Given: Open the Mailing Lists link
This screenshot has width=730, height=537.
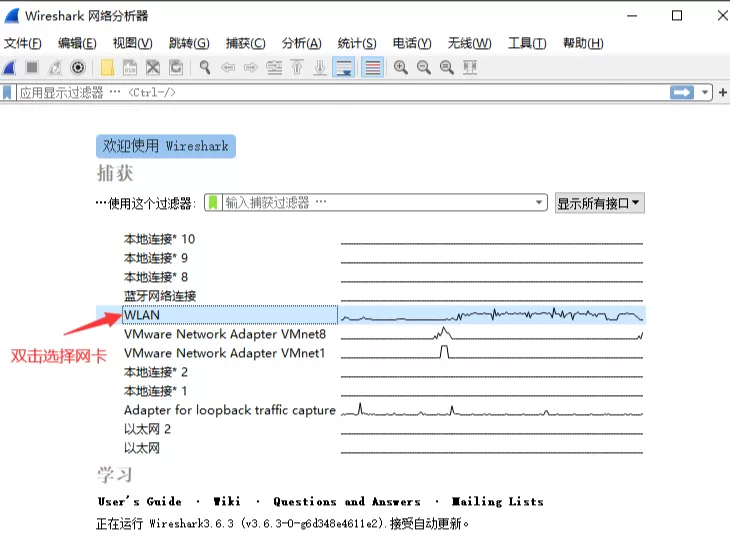Looking at the screenshot, I should [497, 502].
